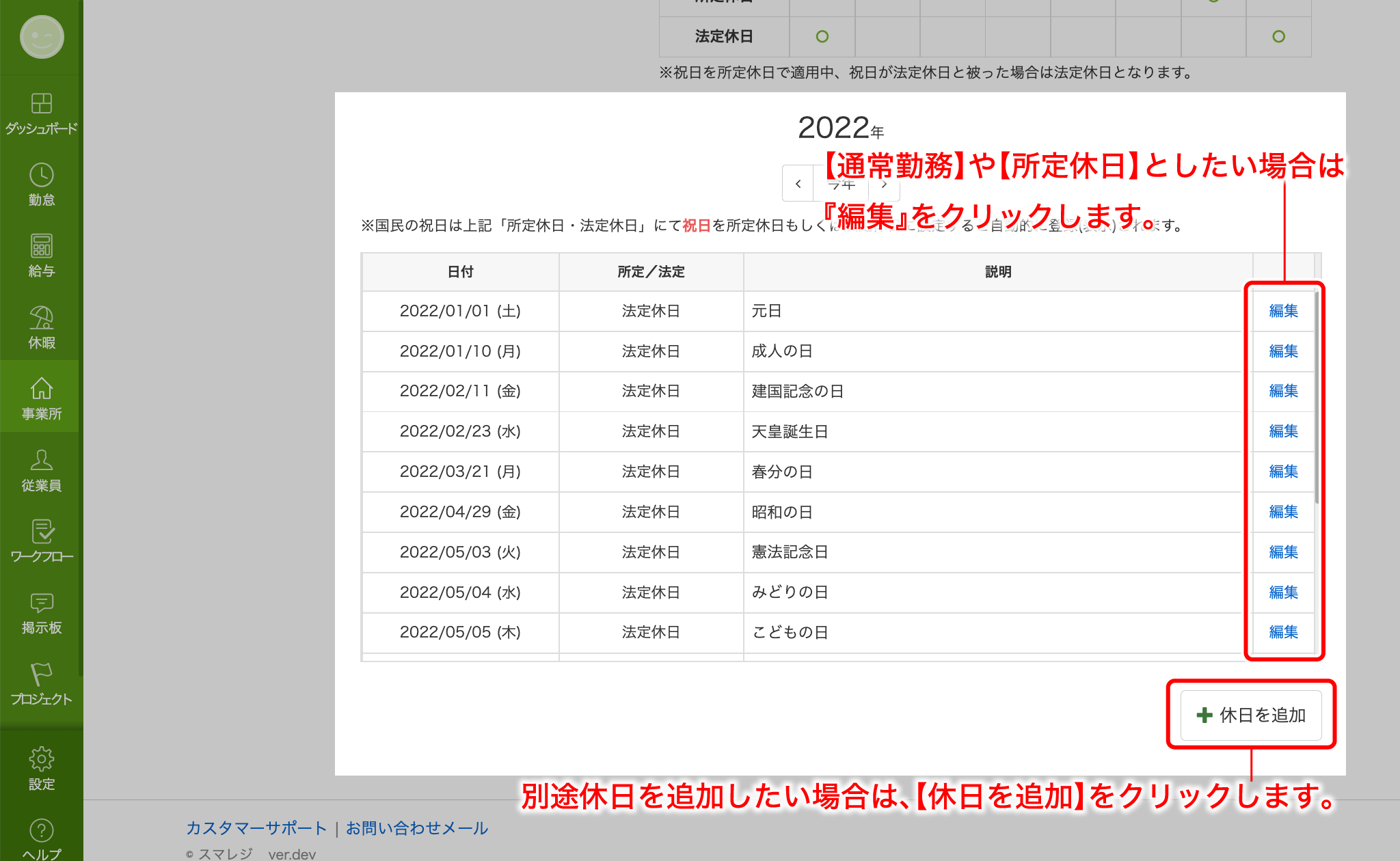Go to next year with right chevron
1400x861 pixels.
click(x=884, y=184)
